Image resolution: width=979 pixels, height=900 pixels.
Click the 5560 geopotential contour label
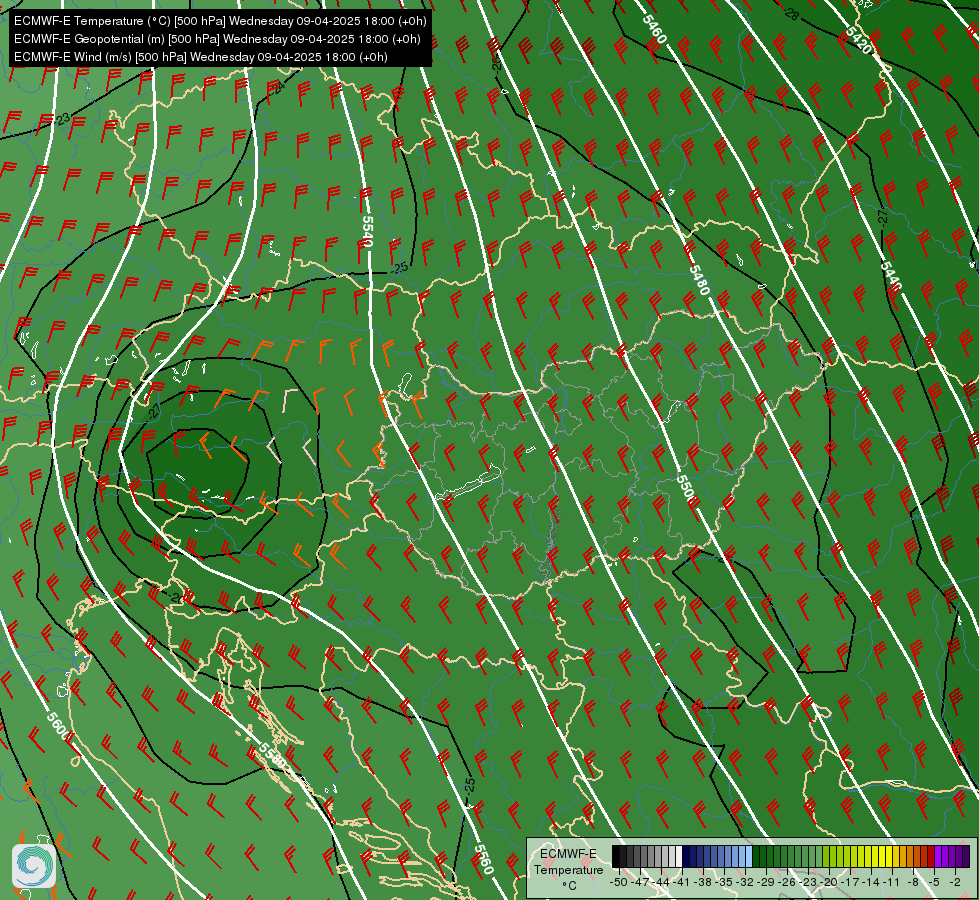[x=484, y=859]
